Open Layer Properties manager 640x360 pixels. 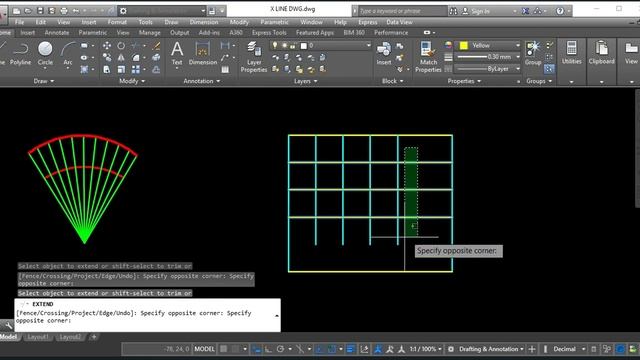(254, 57)
